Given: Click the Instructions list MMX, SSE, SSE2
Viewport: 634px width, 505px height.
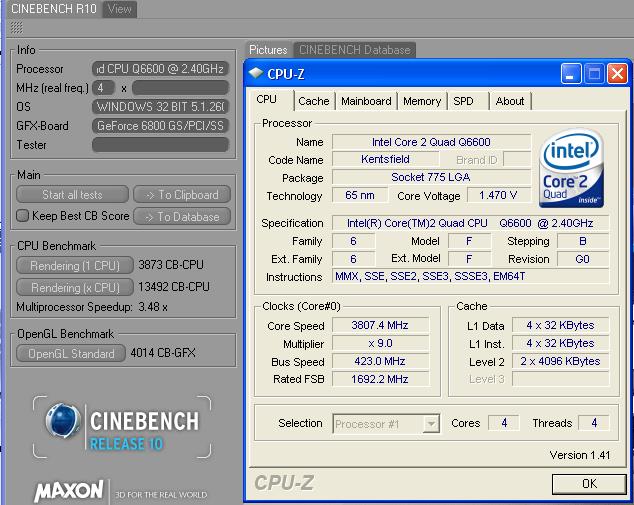Looking at the screenshot, I should [470, 277].
